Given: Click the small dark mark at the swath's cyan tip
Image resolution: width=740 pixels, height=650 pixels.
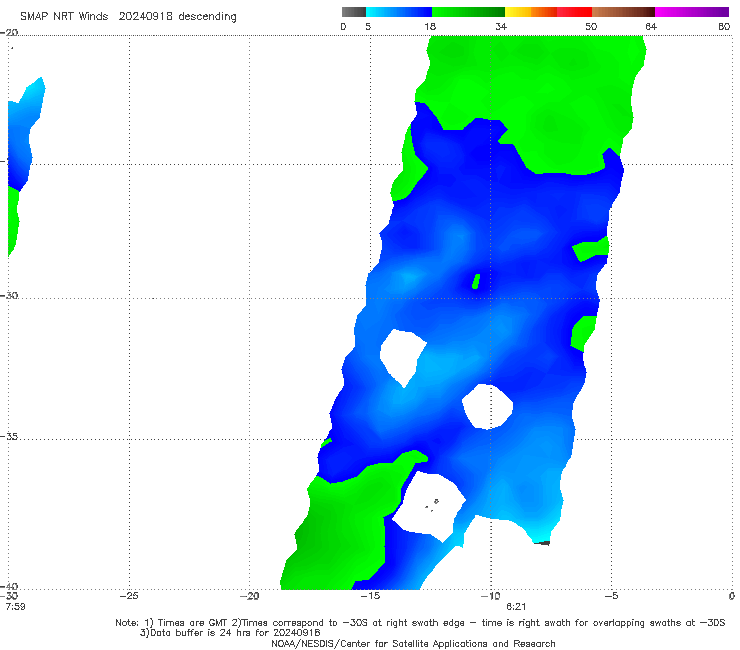Looking at the screenshot, I should [542, 543].
